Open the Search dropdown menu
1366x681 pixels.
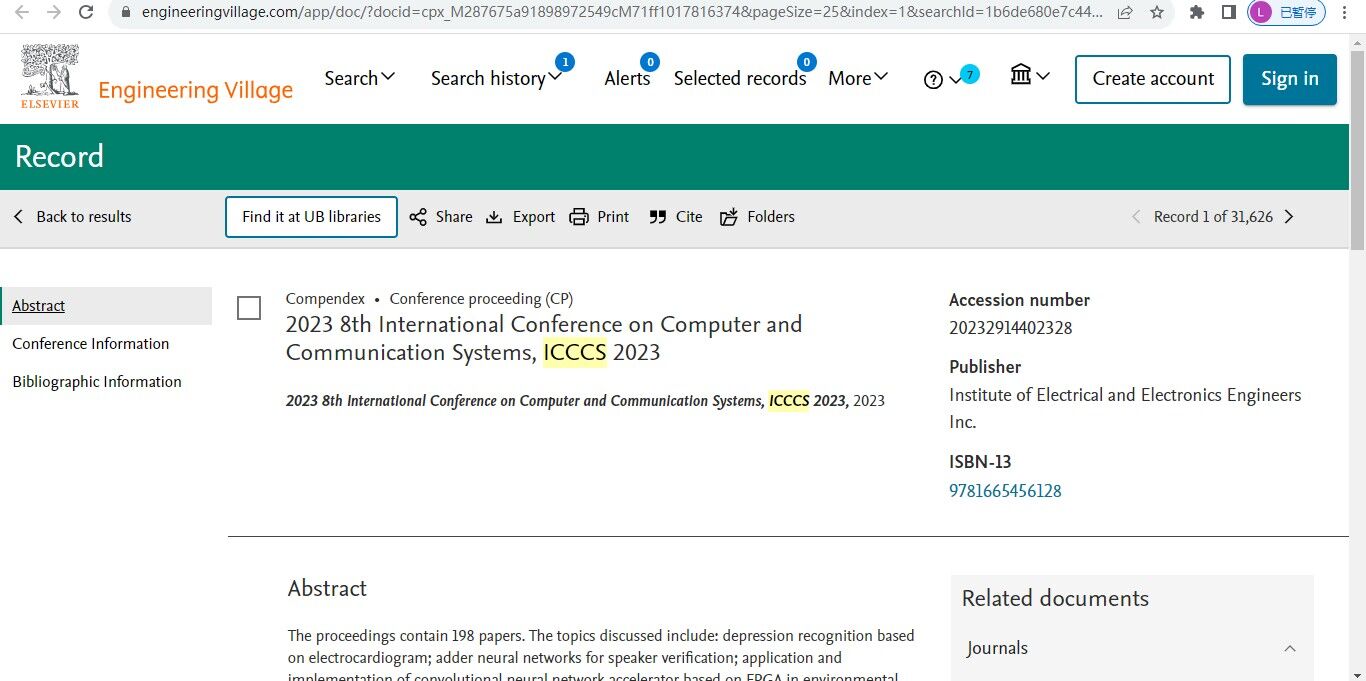click(360, 78)
